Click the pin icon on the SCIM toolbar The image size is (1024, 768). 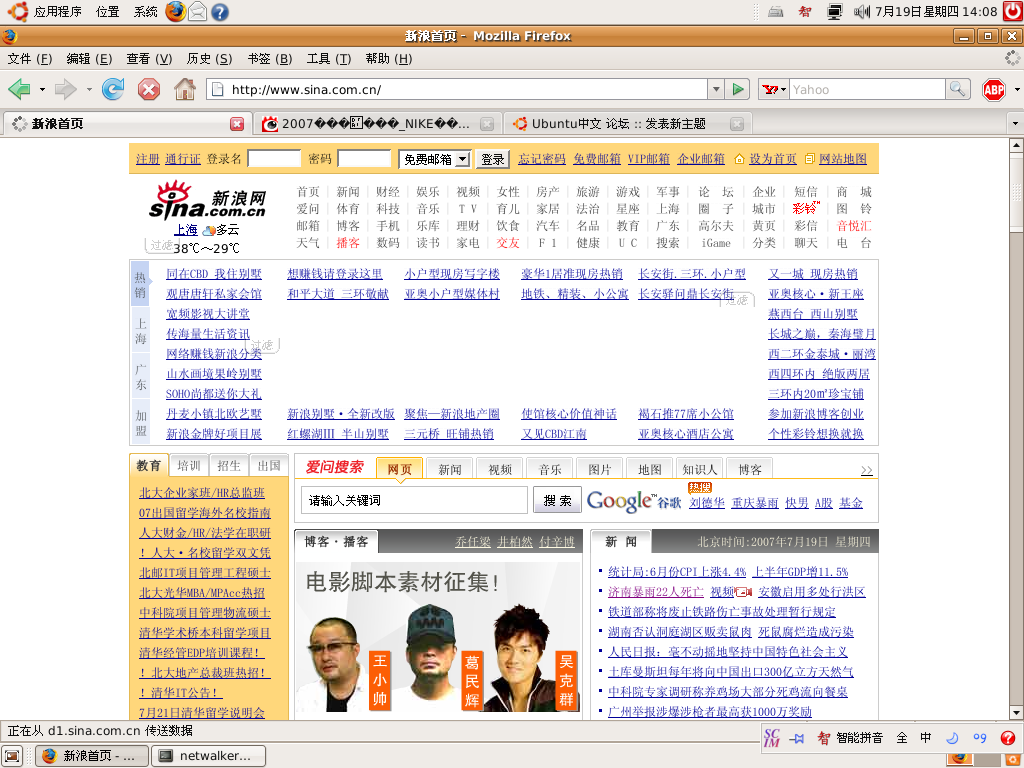click(797, 738)
